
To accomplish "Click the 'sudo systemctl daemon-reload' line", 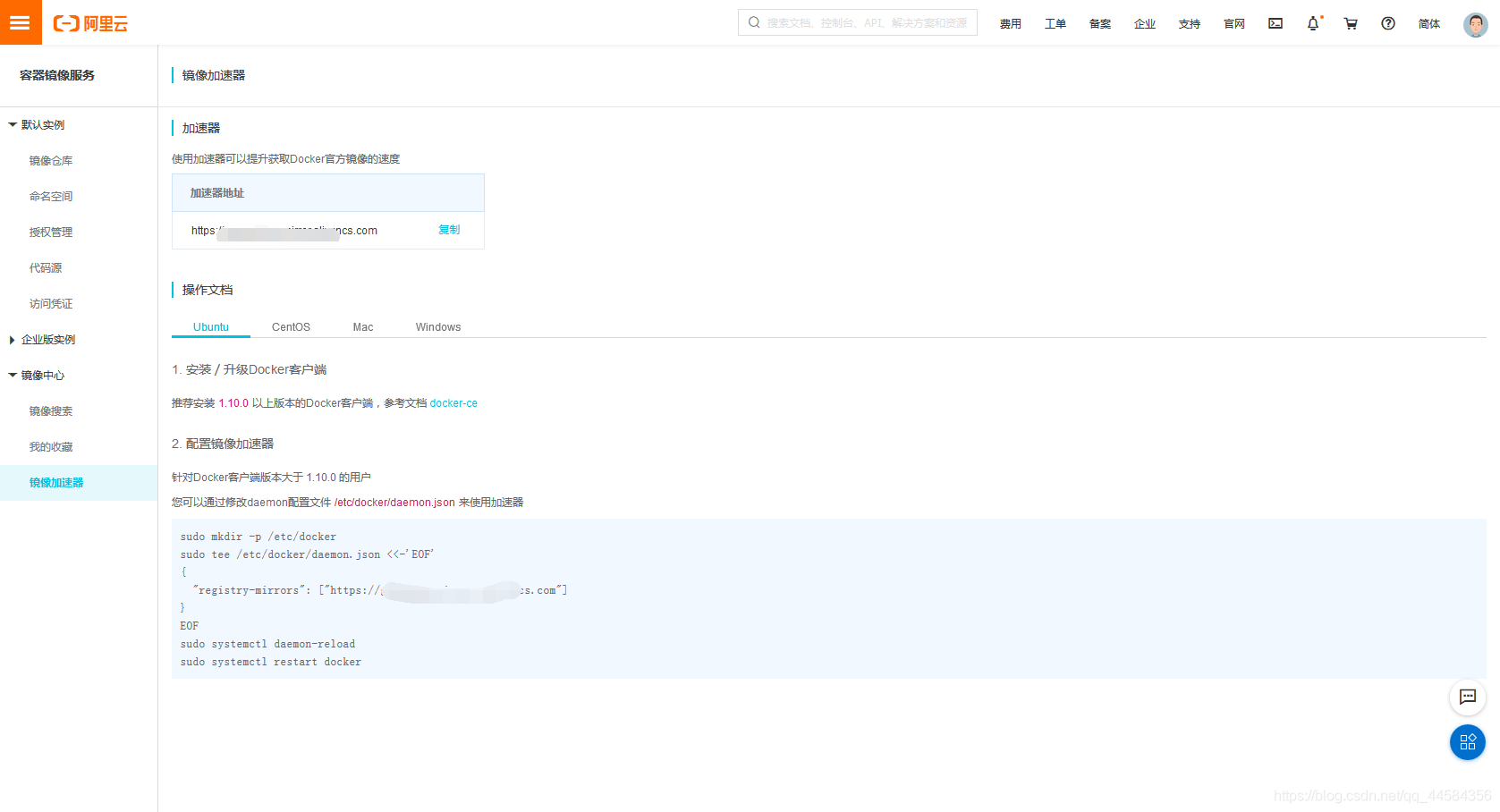I will (x=267, y=644).
